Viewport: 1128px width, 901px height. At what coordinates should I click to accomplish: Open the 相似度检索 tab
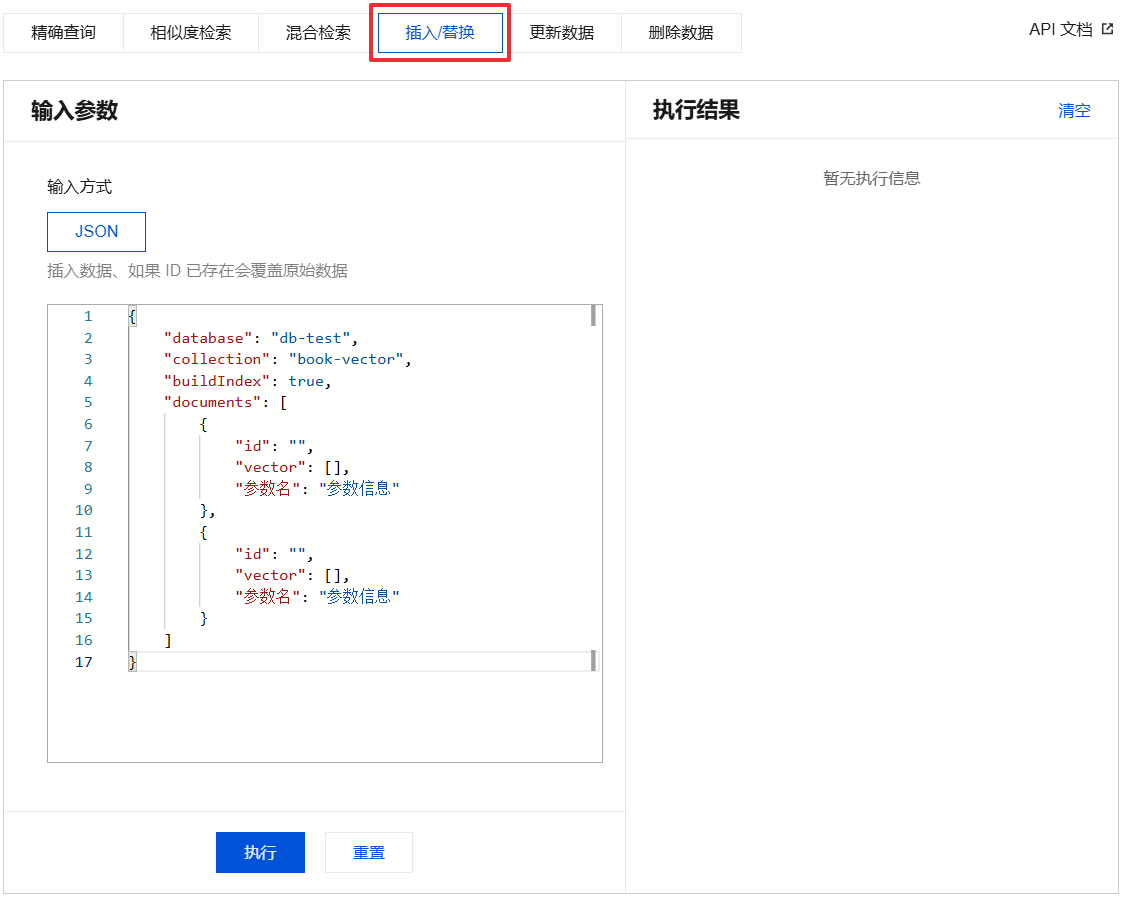pyautogui.click(x=190, y=33)
